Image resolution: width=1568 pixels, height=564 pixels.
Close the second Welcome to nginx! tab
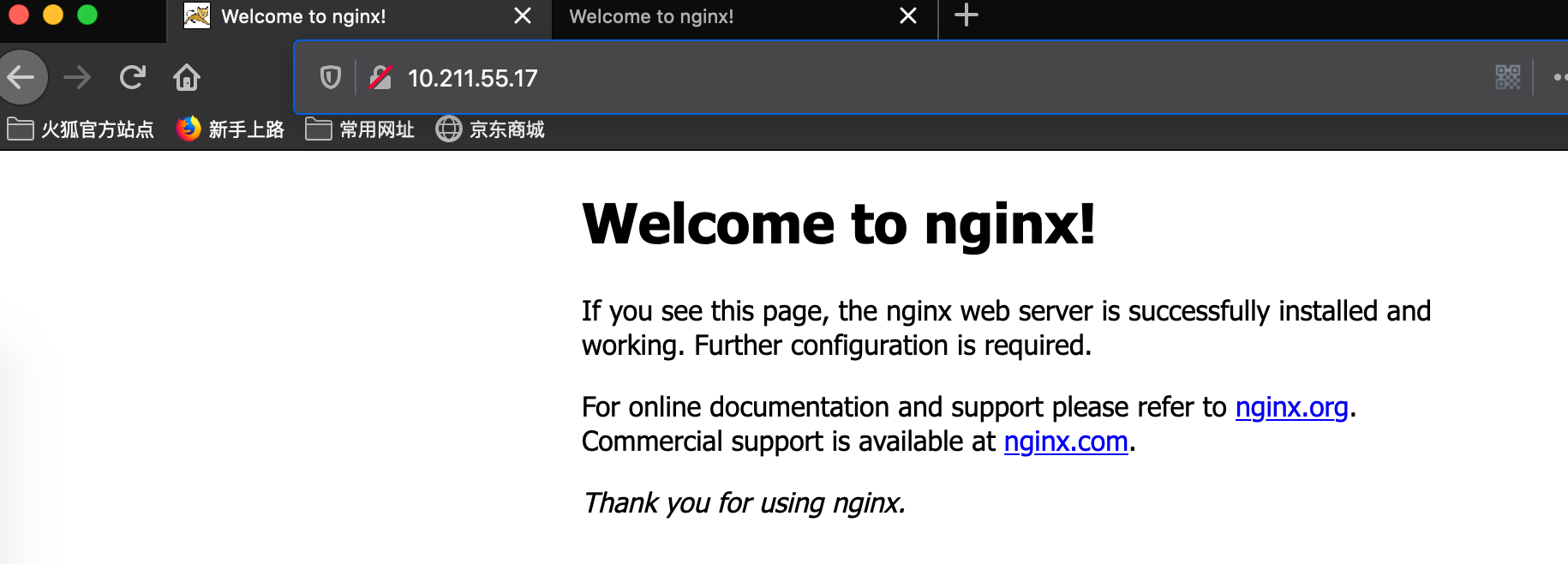coord(908,15)
